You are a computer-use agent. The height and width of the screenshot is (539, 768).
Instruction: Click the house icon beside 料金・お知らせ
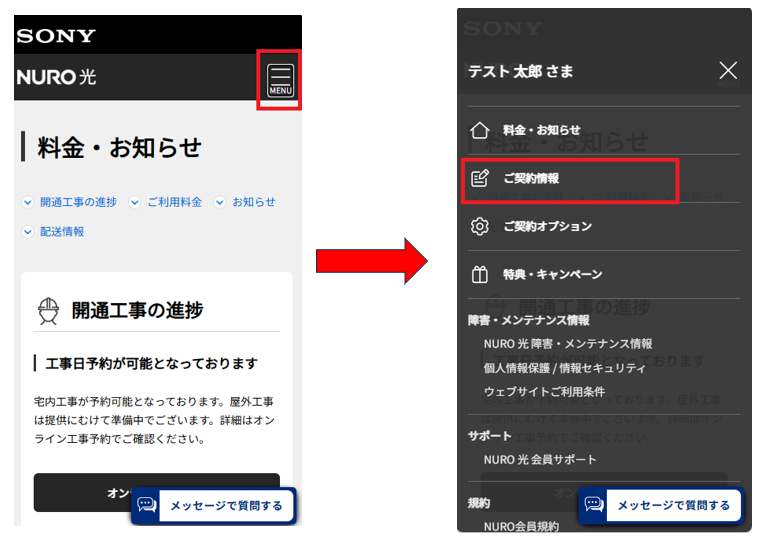click(x=480, y=130)
